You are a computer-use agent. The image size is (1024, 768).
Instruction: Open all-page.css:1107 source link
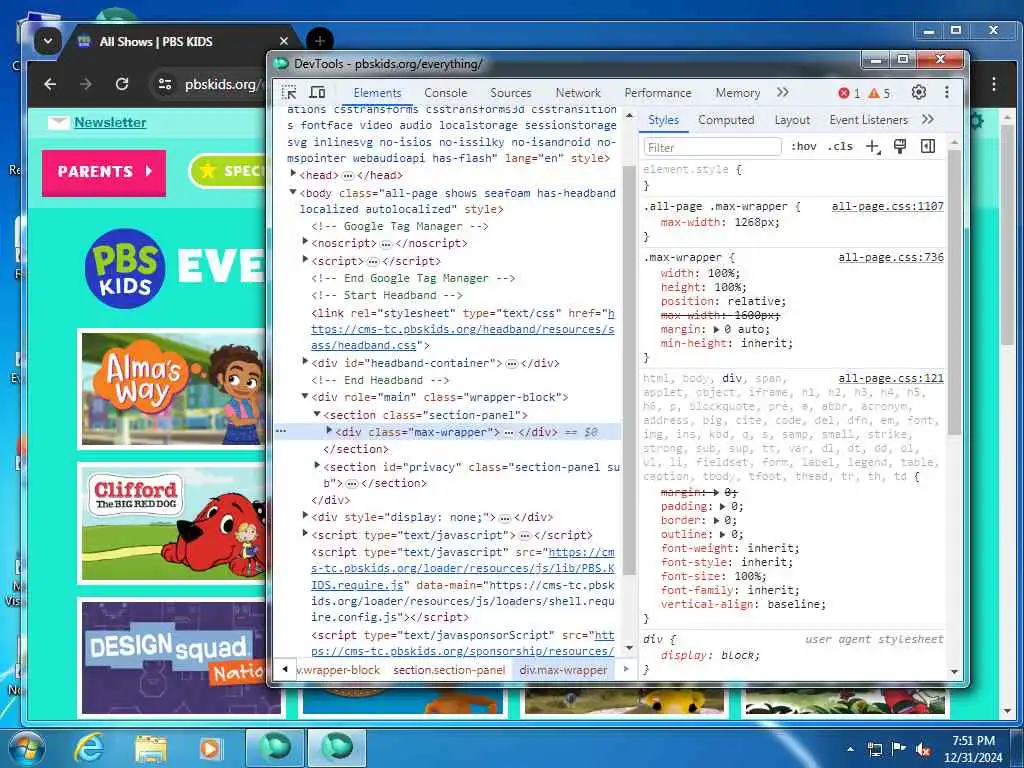click(x=887, y=206)
